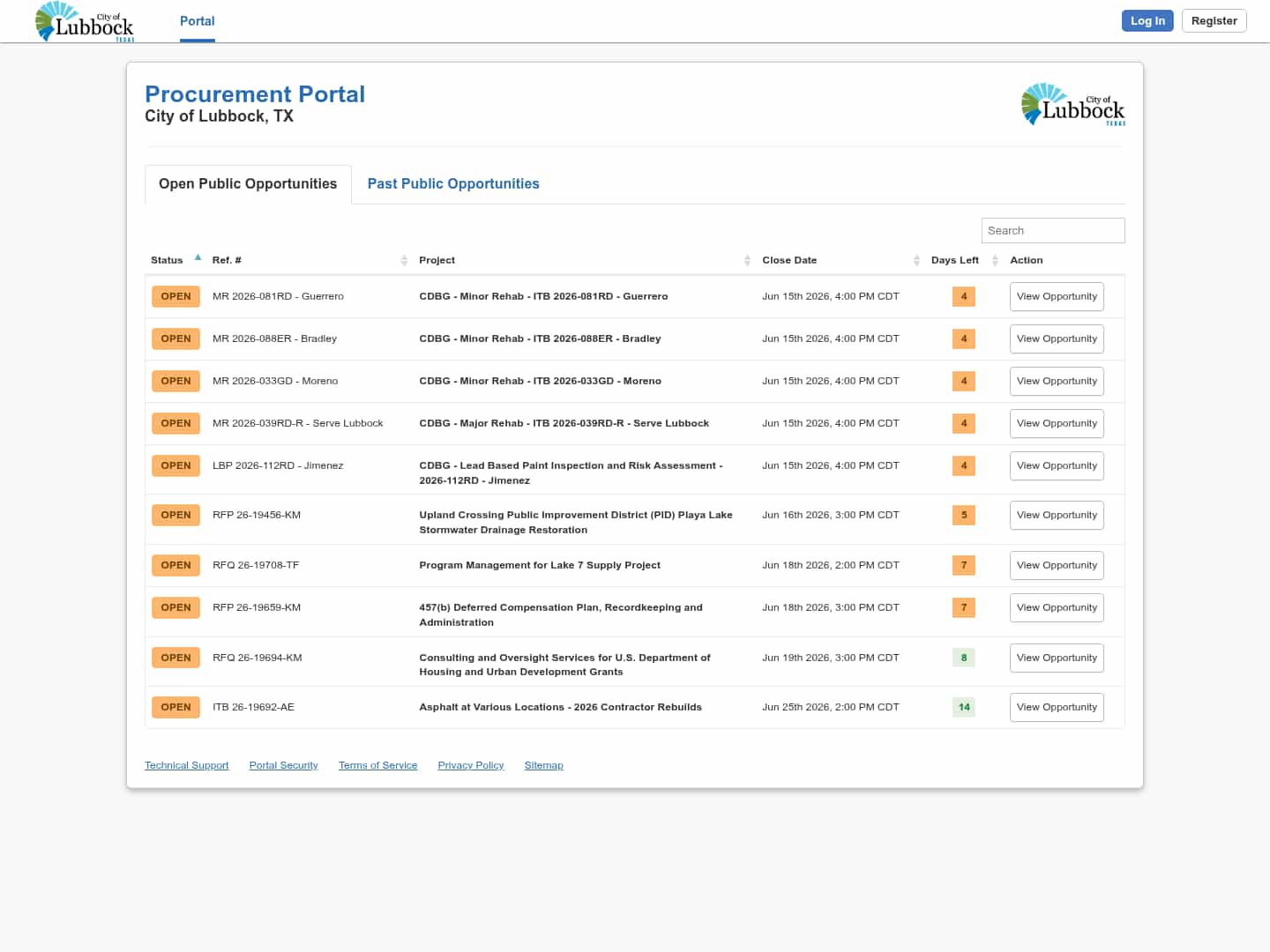Click days left badge 5 for Upland Crossing

click(x=964, y=516)
